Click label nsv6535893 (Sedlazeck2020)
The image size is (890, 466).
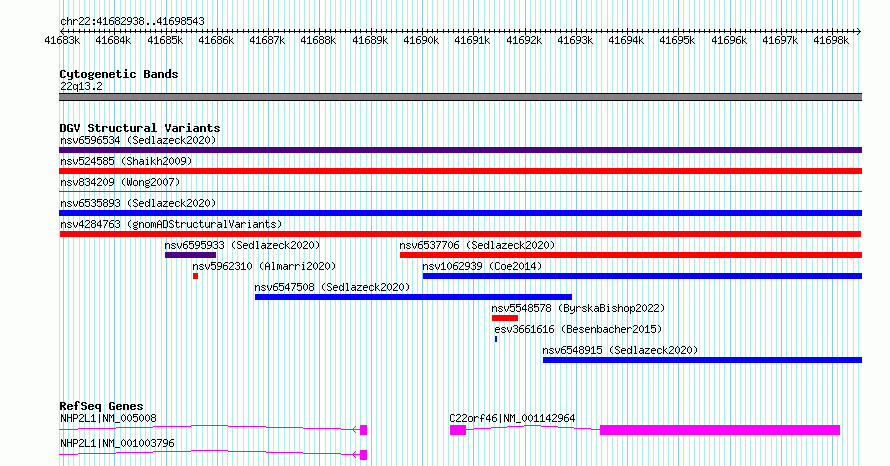point(138,203)
